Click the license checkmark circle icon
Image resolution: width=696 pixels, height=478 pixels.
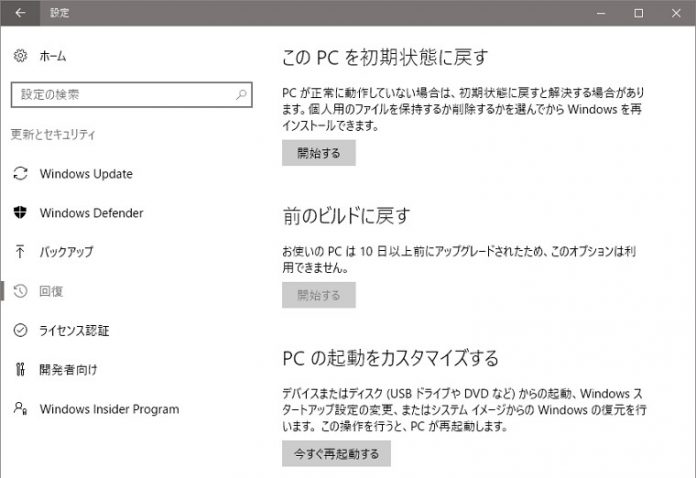[20, 330]
